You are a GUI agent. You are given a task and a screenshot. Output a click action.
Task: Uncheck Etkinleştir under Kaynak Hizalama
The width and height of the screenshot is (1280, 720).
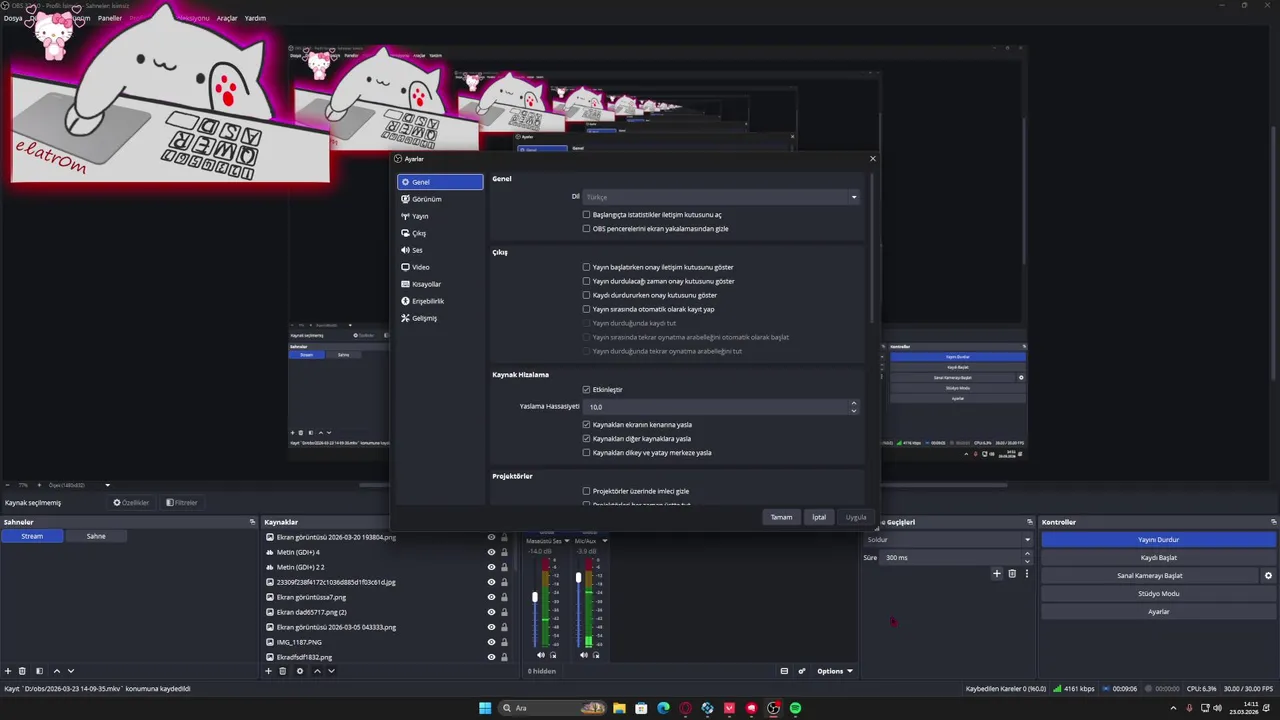586,390
